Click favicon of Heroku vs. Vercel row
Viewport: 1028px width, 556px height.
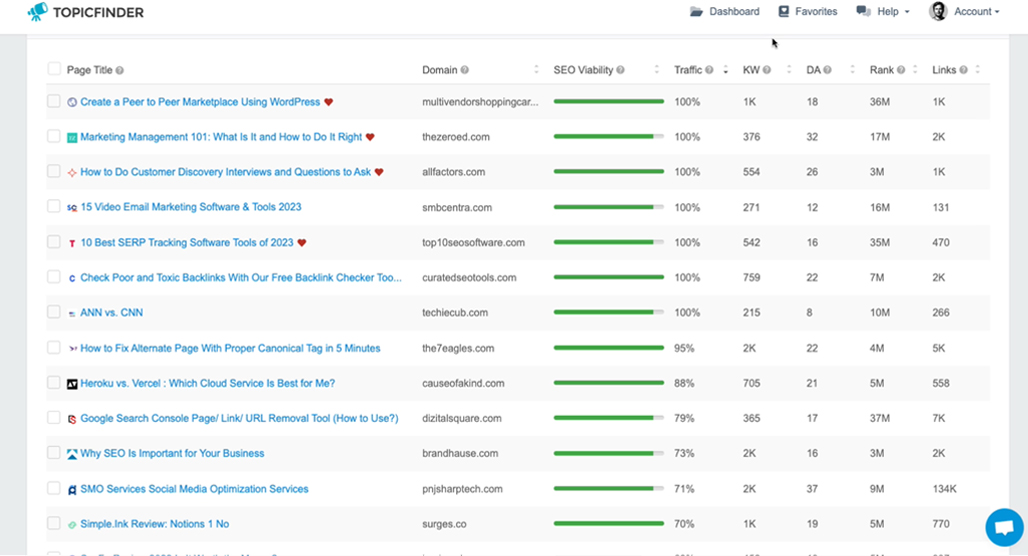tap(72, 384)
